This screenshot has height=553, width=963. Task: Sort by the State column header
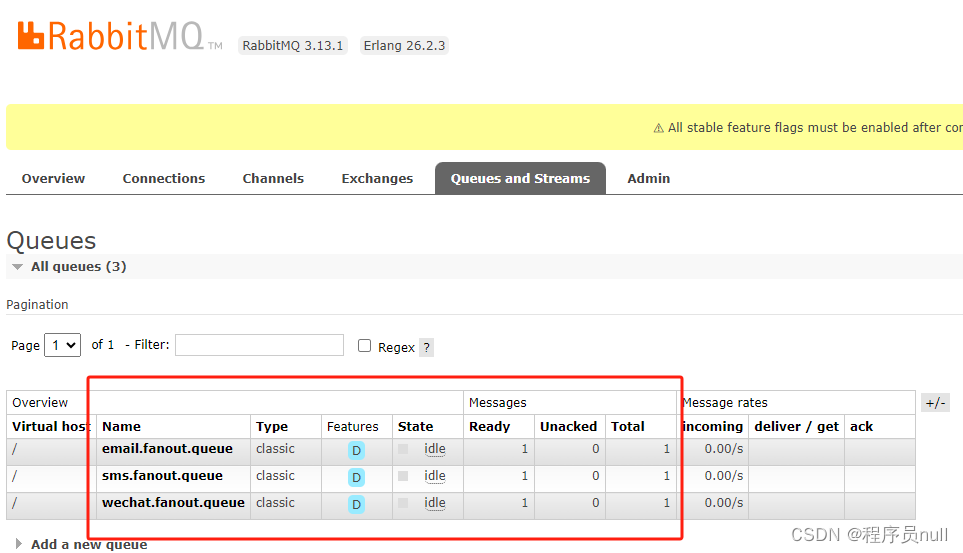415,426
